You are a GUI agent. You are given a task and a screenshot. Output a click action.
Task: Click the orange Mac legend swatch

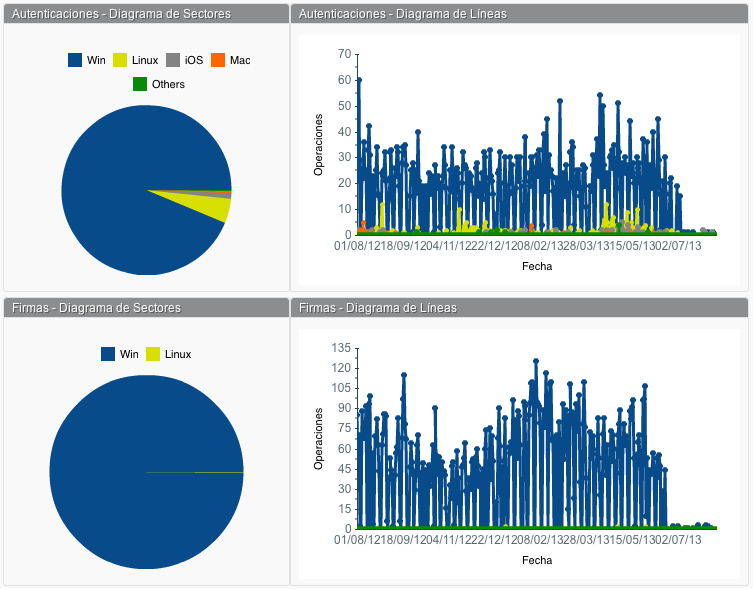[218, 60]
